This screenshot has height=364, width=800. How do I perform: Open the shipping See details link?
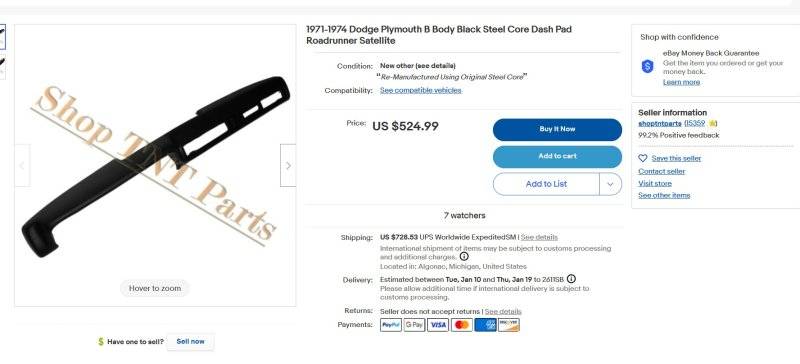539,237
